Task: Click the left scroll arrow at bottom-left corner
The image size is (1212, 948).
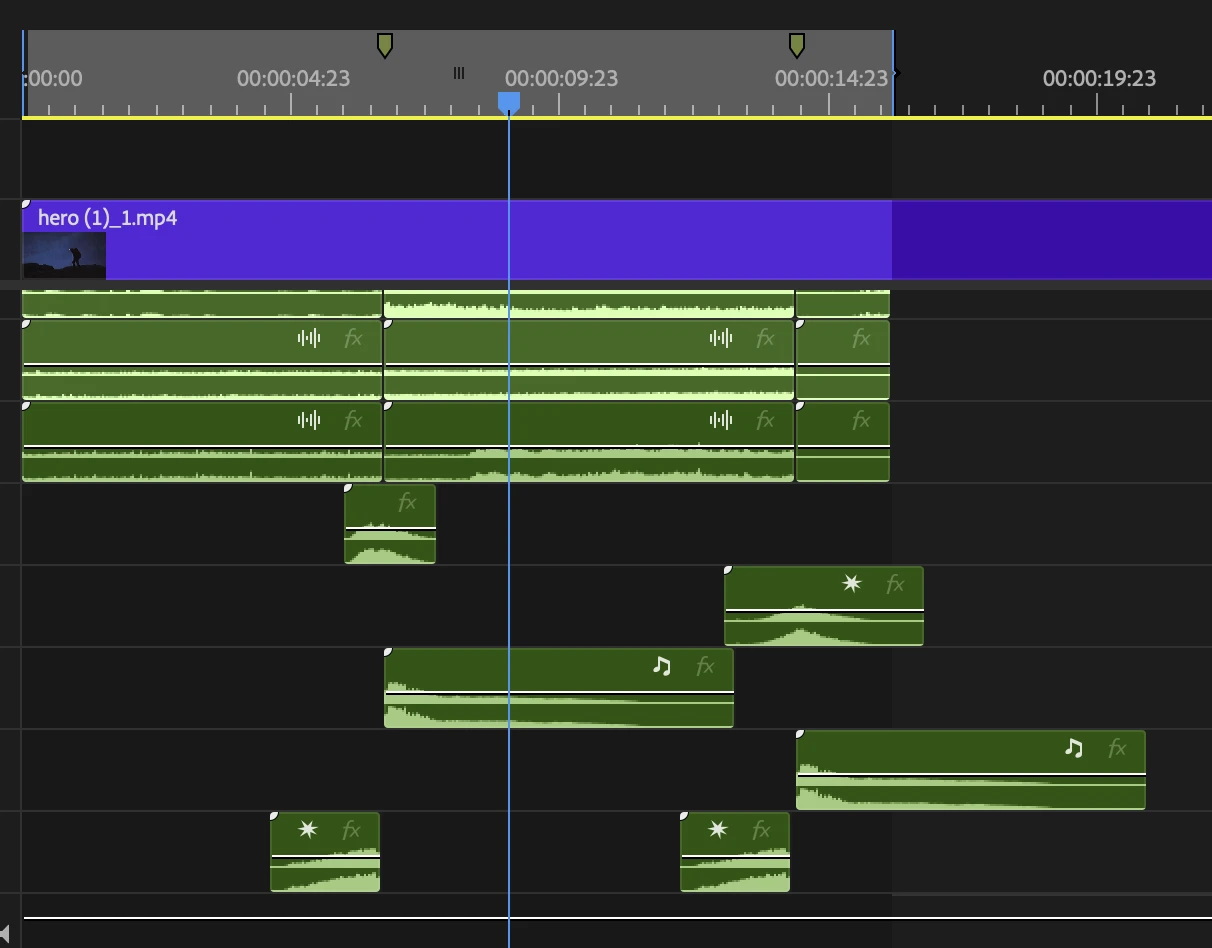Action: click(x=5, y=934)
